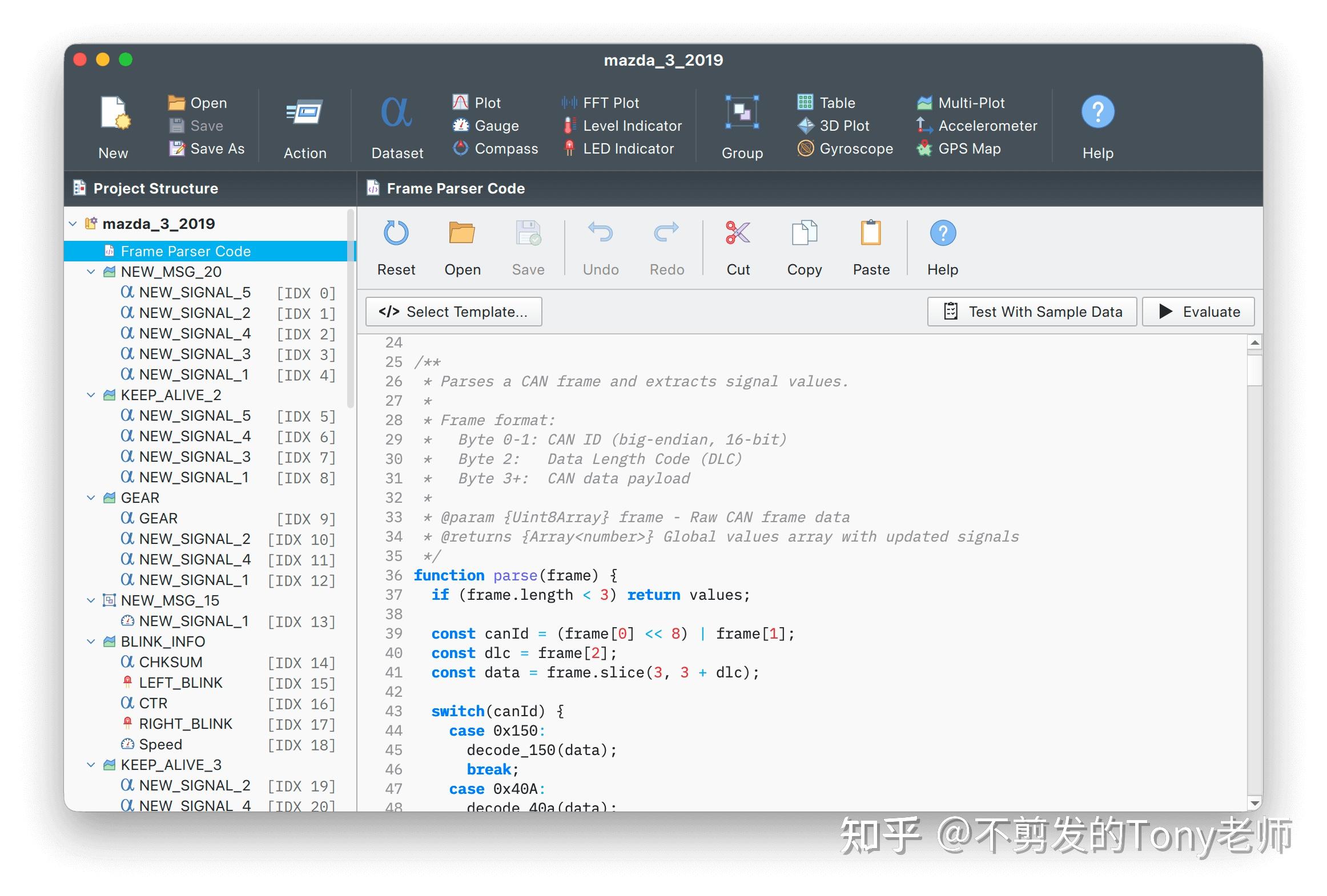Add an FFT Plot widget
Viewport: 1327px width, 896px height.
click(600, 103)
